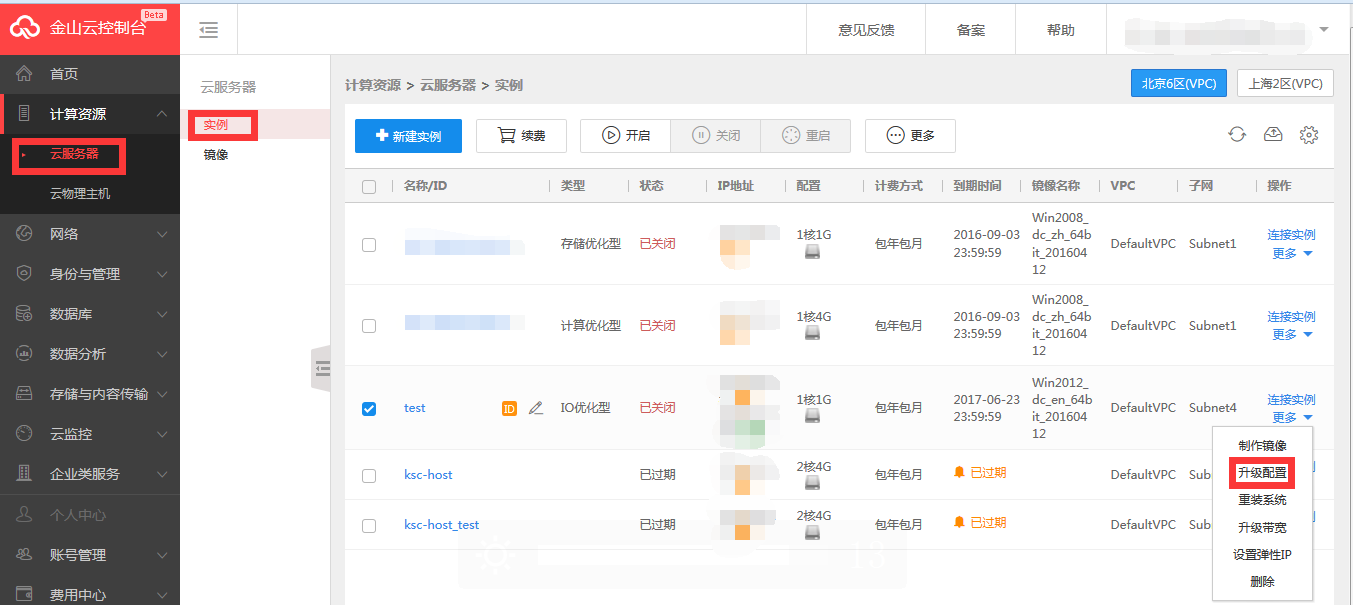This screenshot has height=605, width=1353.
Task: Click the 开启 start button
Action: coord(625,136)
